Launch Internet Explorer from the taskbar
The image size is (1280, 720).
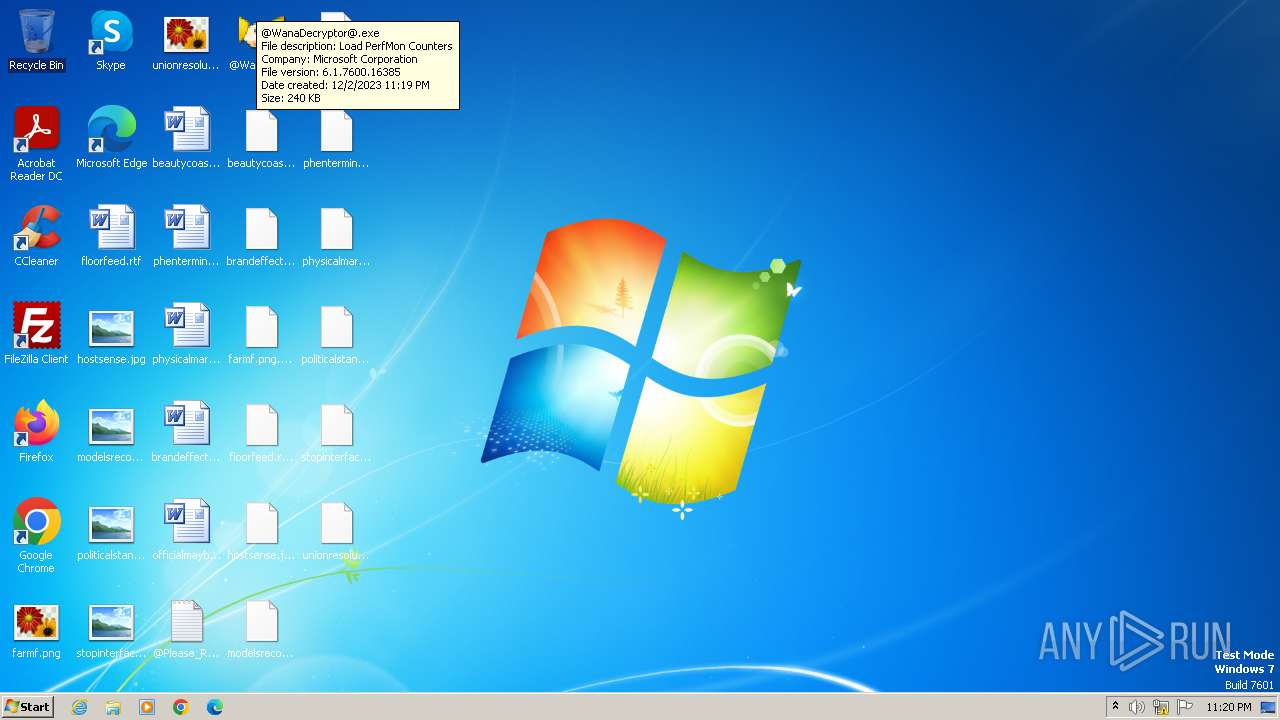(79, 707)
